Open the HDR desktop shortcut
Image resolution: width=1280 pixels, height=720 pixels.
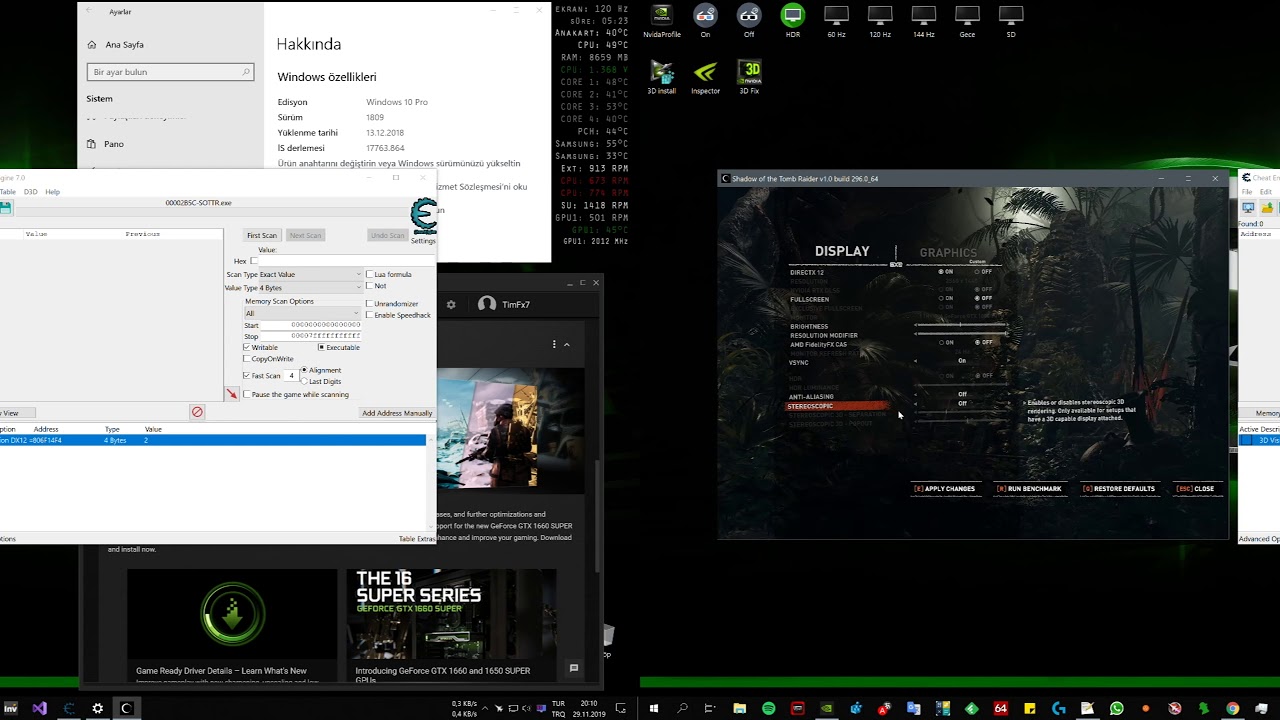tap(792, 21)
